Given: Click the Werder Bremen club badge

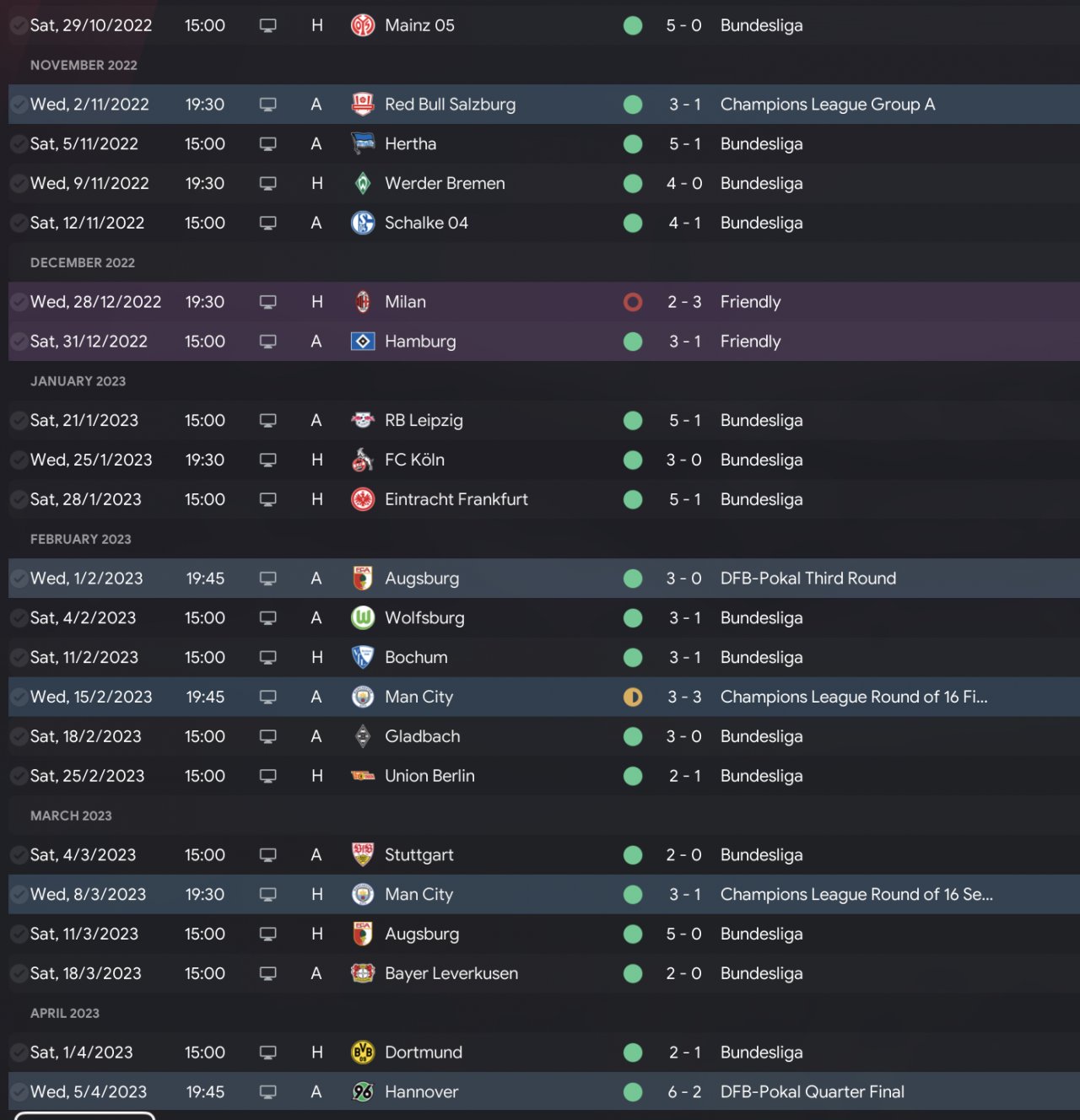Looking at the screenshot, I should [363, 183].
